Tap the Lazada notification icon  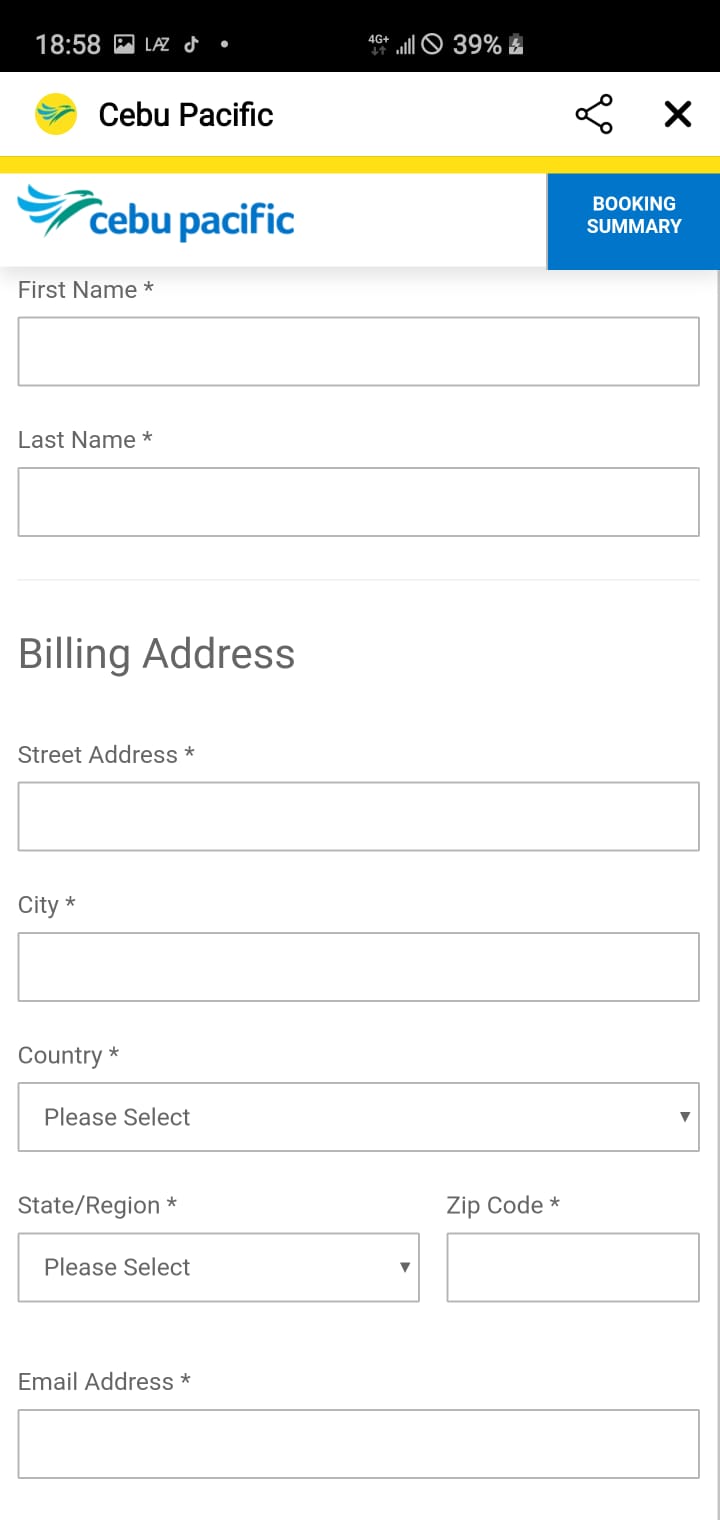[157, 44]
